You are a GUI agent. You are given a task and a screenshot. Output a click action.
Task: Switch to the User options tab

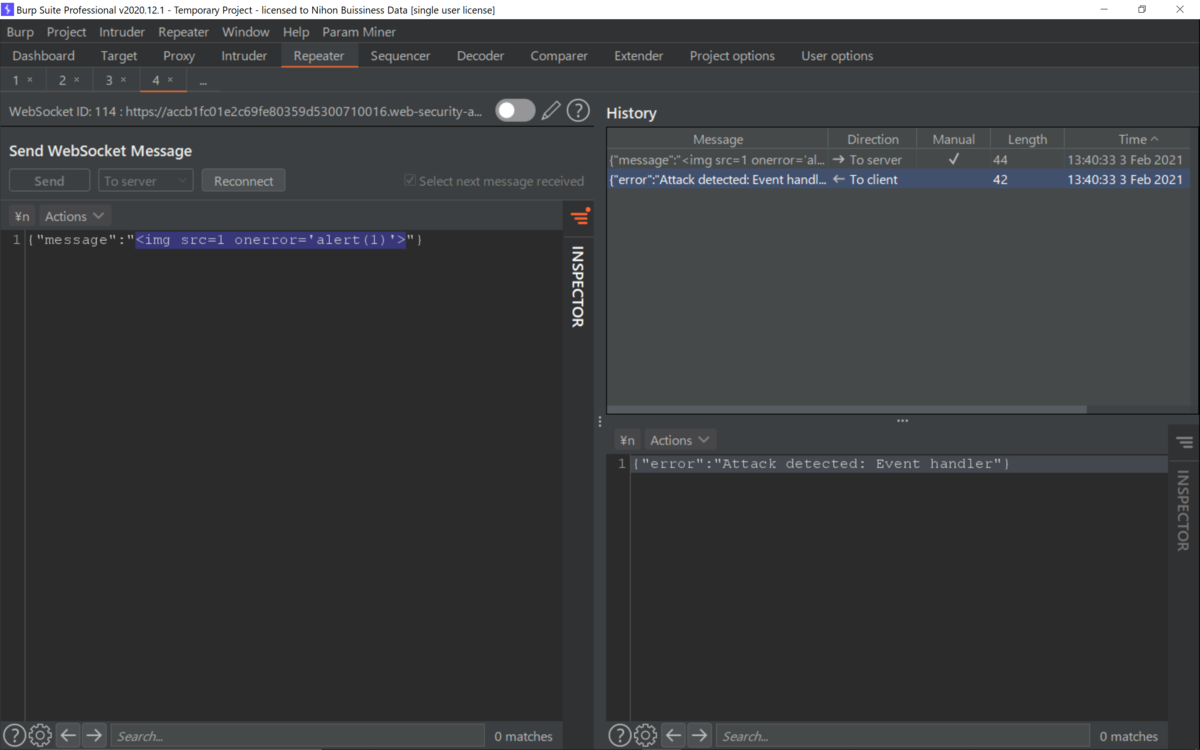coord(837,56)
